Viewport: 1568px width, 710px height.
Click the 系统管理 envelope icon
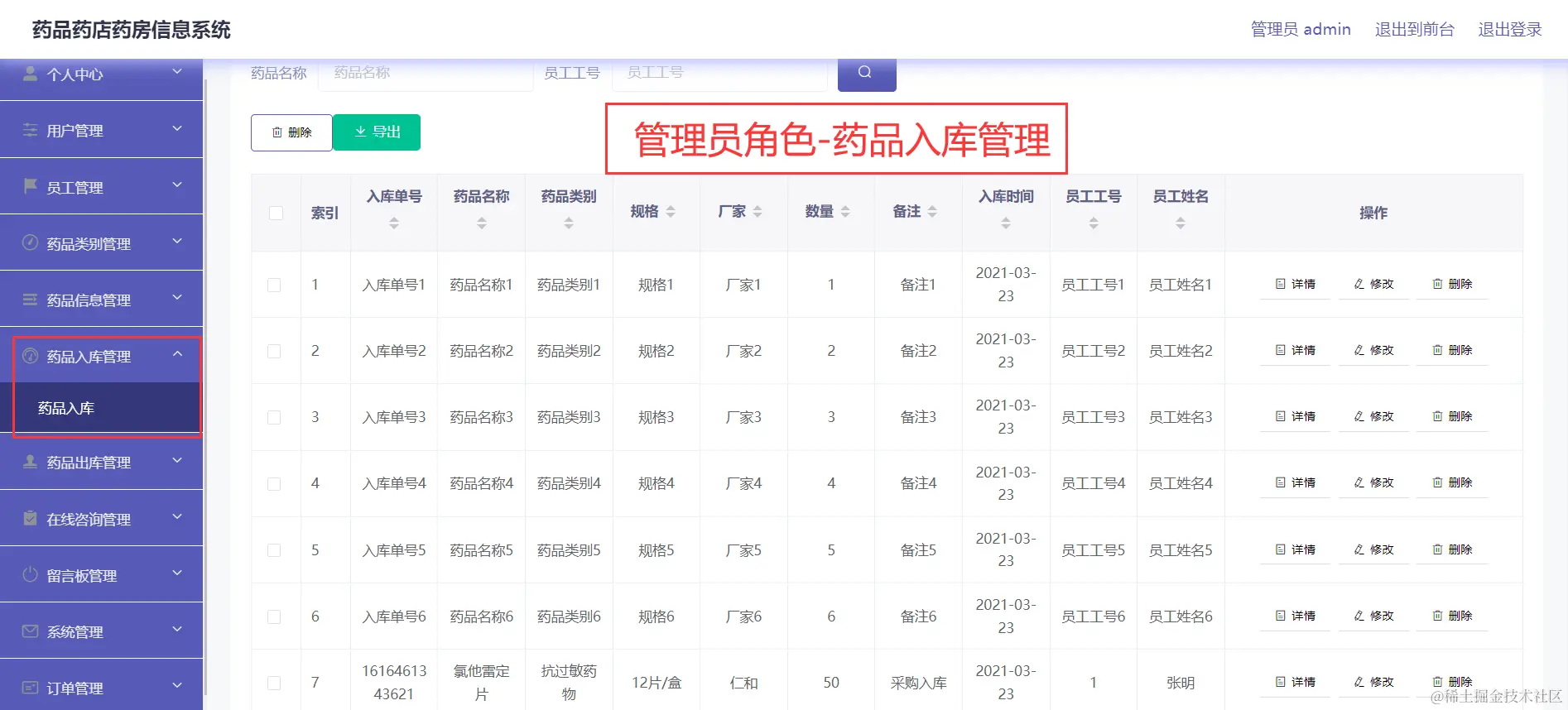point(31,631)
